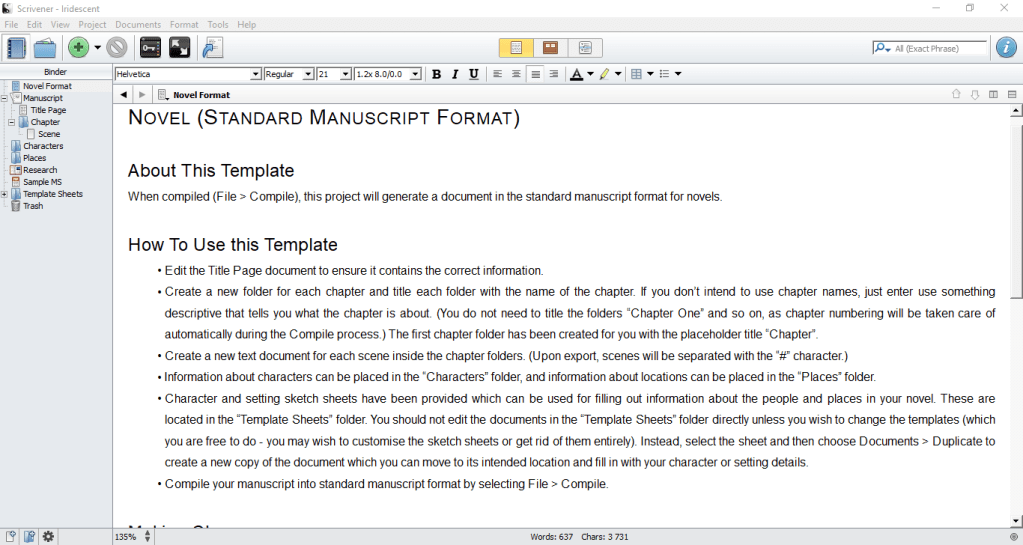Click the Compile document icon
1023x545 pixels.
pyautogui.click(x=212, y=47)
